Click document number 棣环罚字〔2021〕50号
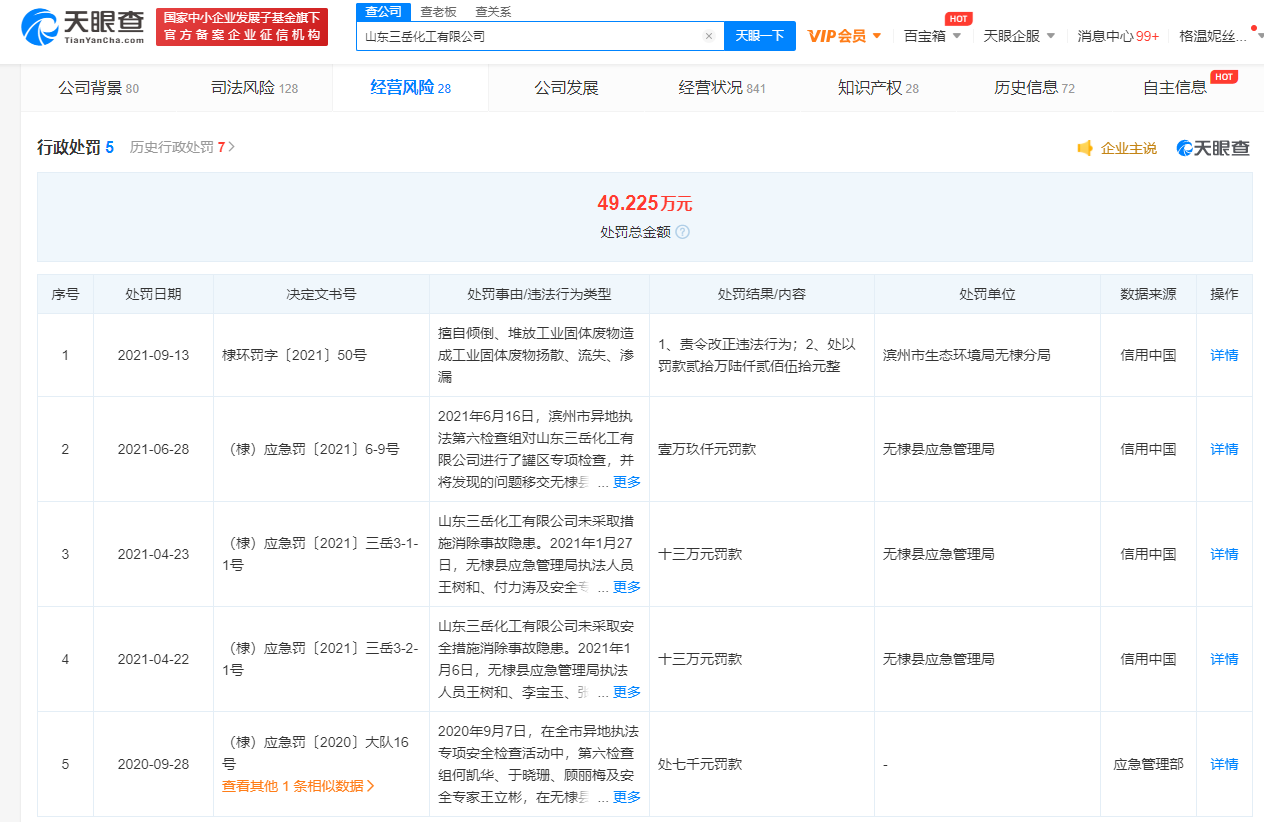Image resolution: width=1264 pixels, height=822 pixels. [x=294, y=355]
